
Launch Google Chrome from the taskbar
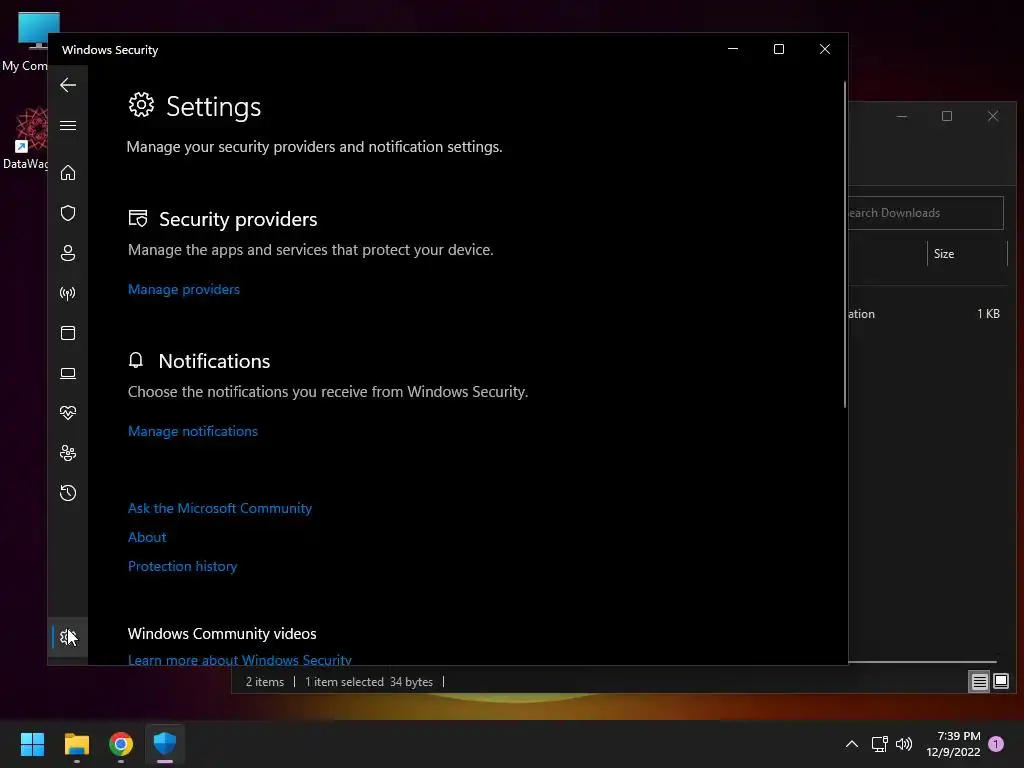[x=121, y=744]
